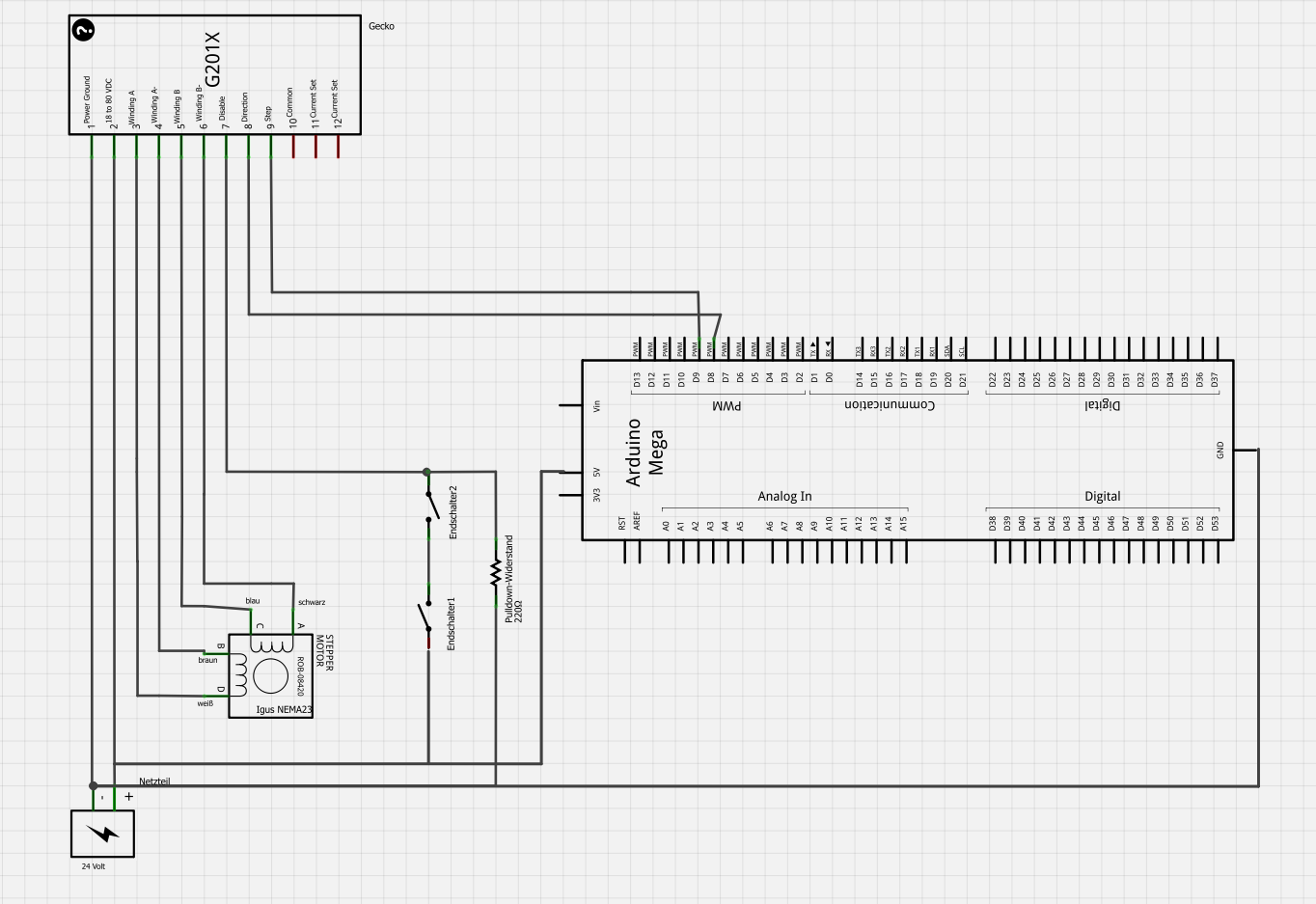Click the G201X chip title text
The width and height of the screenshot is (1316, 904).
point(212,60)
